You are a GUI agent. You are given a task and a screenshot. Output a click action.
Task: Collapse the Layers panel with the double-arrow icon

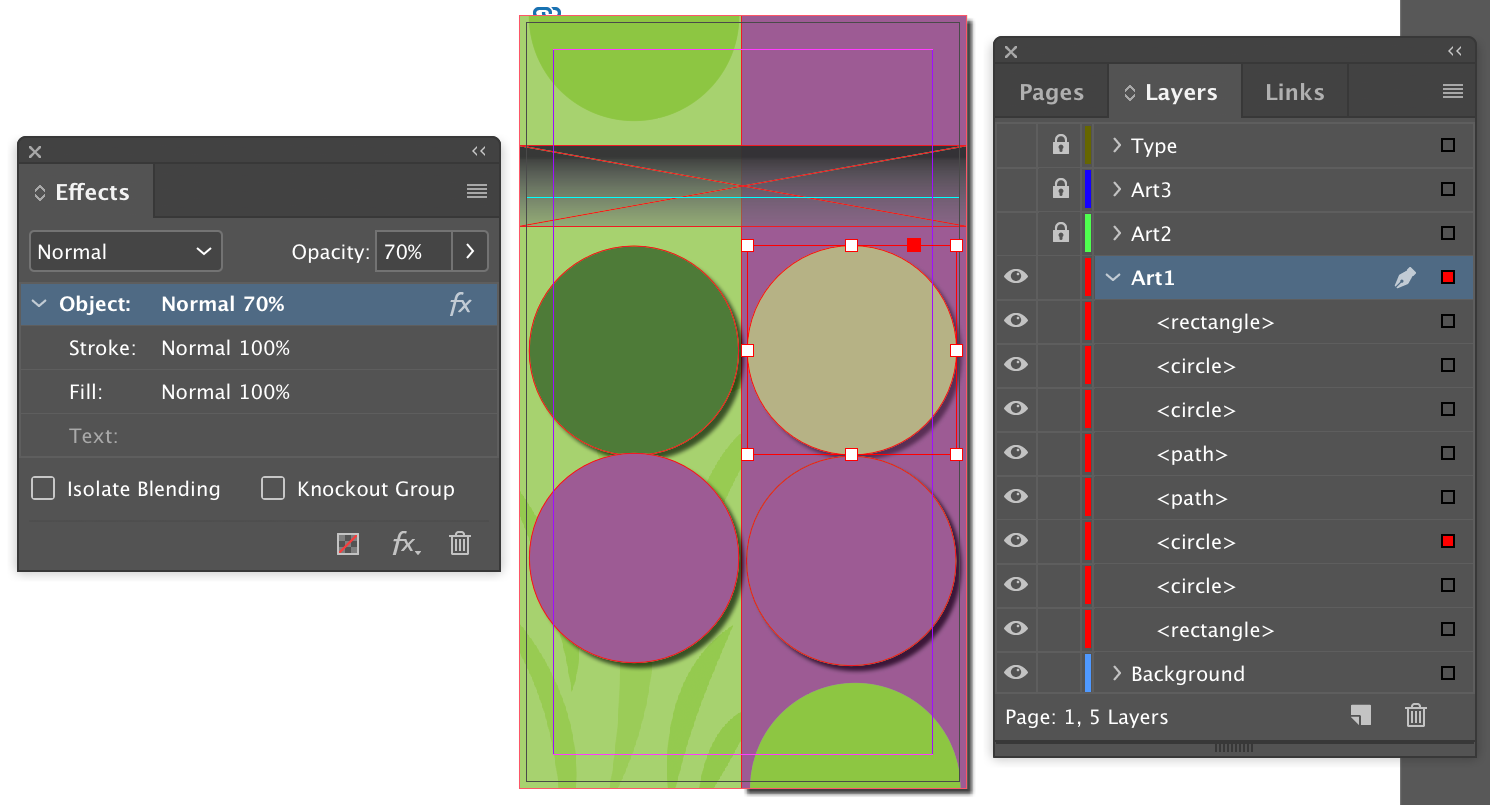pos(1455,51)
